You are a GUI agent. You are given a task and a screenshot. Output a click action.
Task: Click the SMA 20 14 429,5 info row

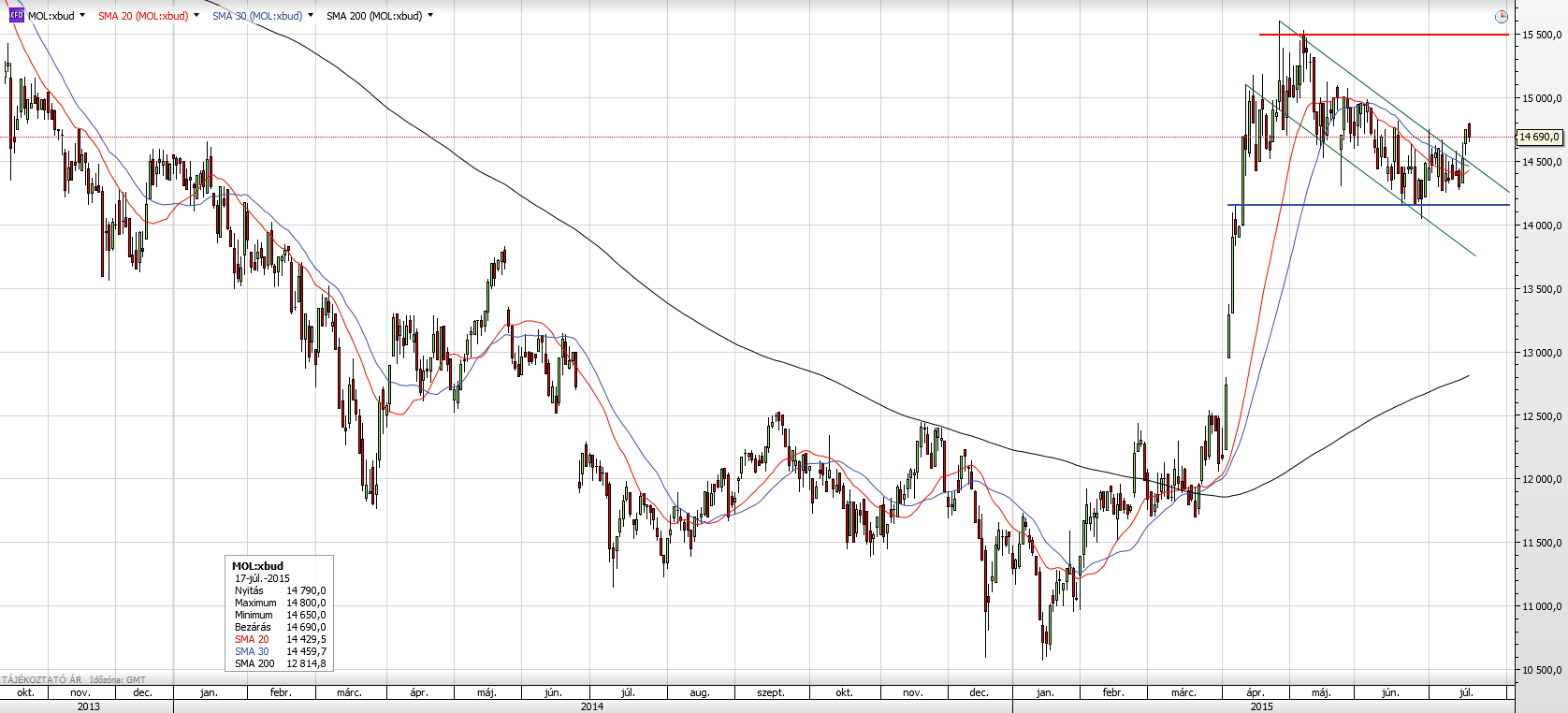pos(280,639)
